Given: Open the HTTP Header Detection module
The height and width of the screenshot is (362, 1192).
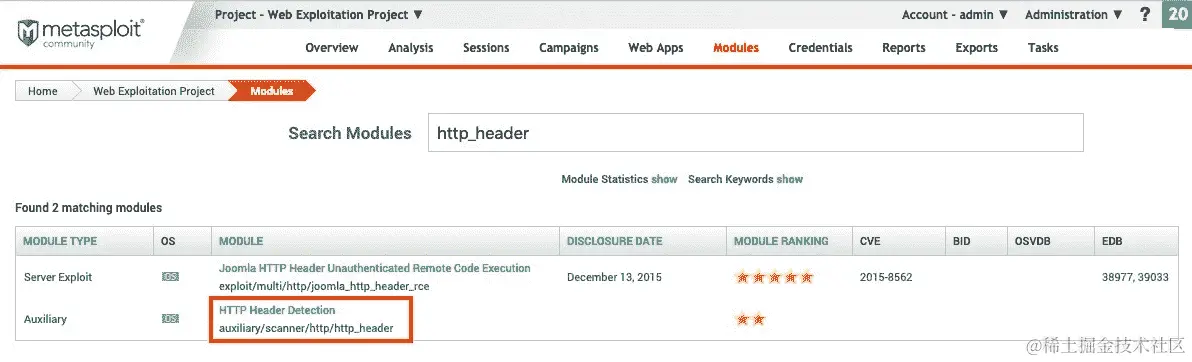Looking at the screenshot, I should 277,310.
